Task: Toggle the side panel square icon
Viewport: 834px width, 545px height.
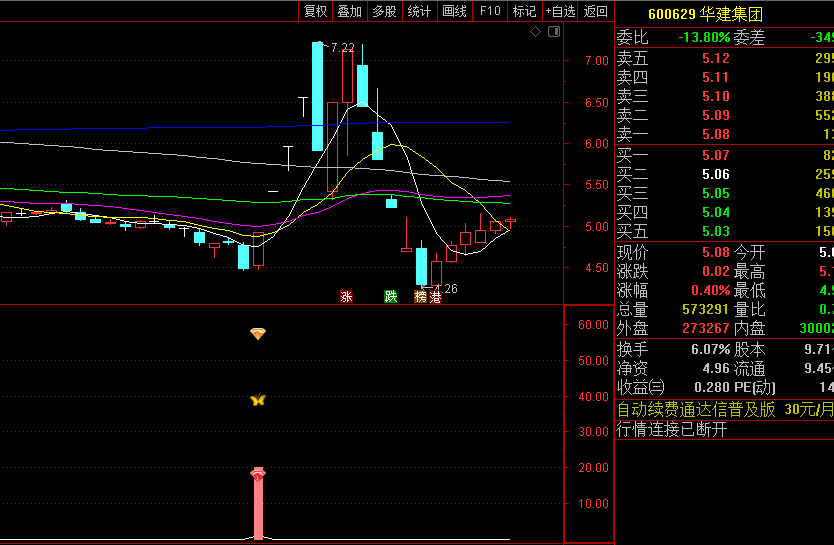Action: [x=554, y=32]
